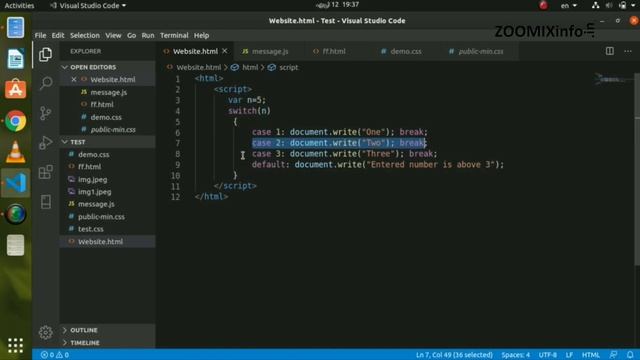
Task: Open the Run and Debug view
Action: [46, 142]
